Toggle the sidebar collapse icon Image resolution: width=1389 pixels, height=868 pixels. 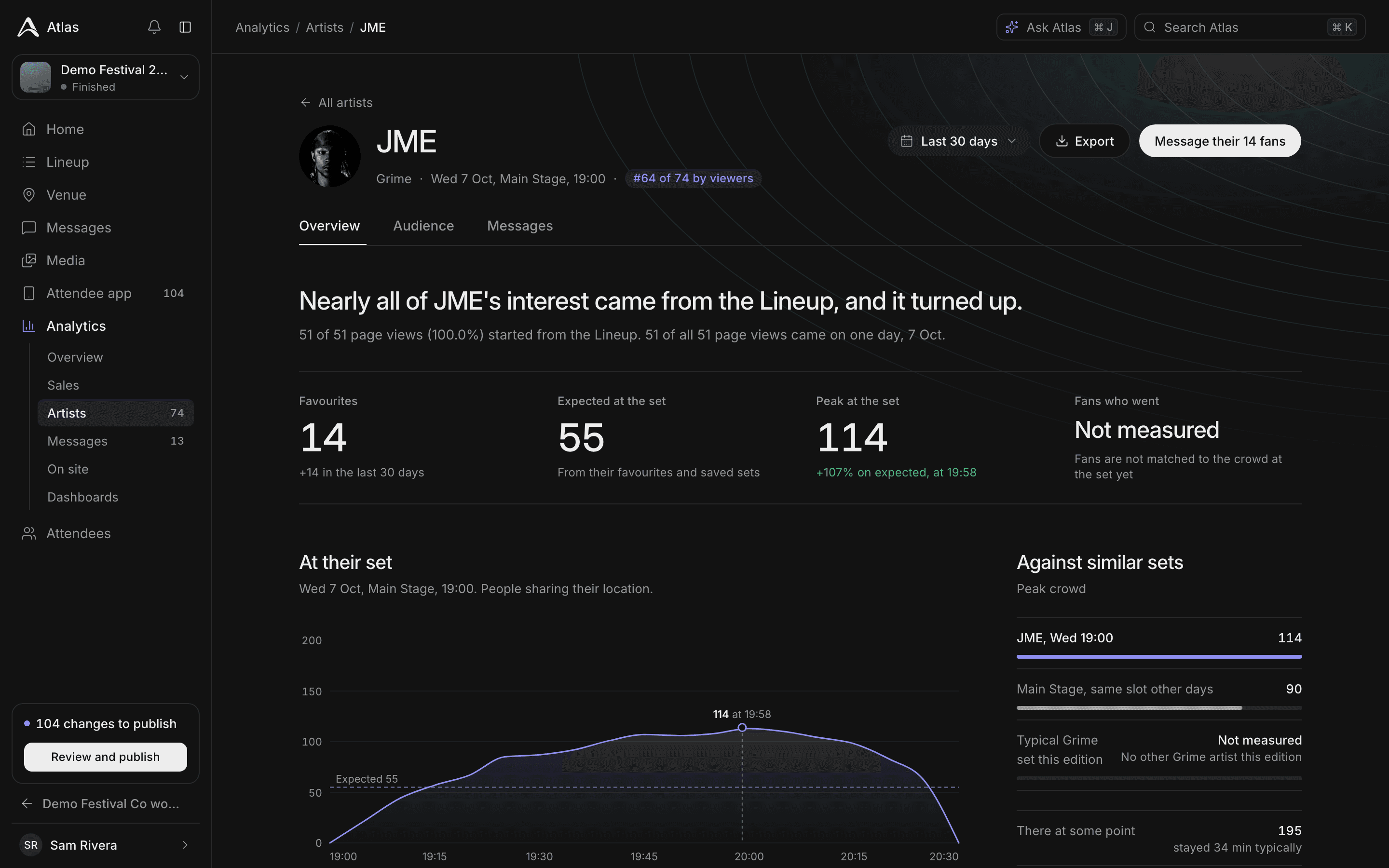[x=185, y=27]
